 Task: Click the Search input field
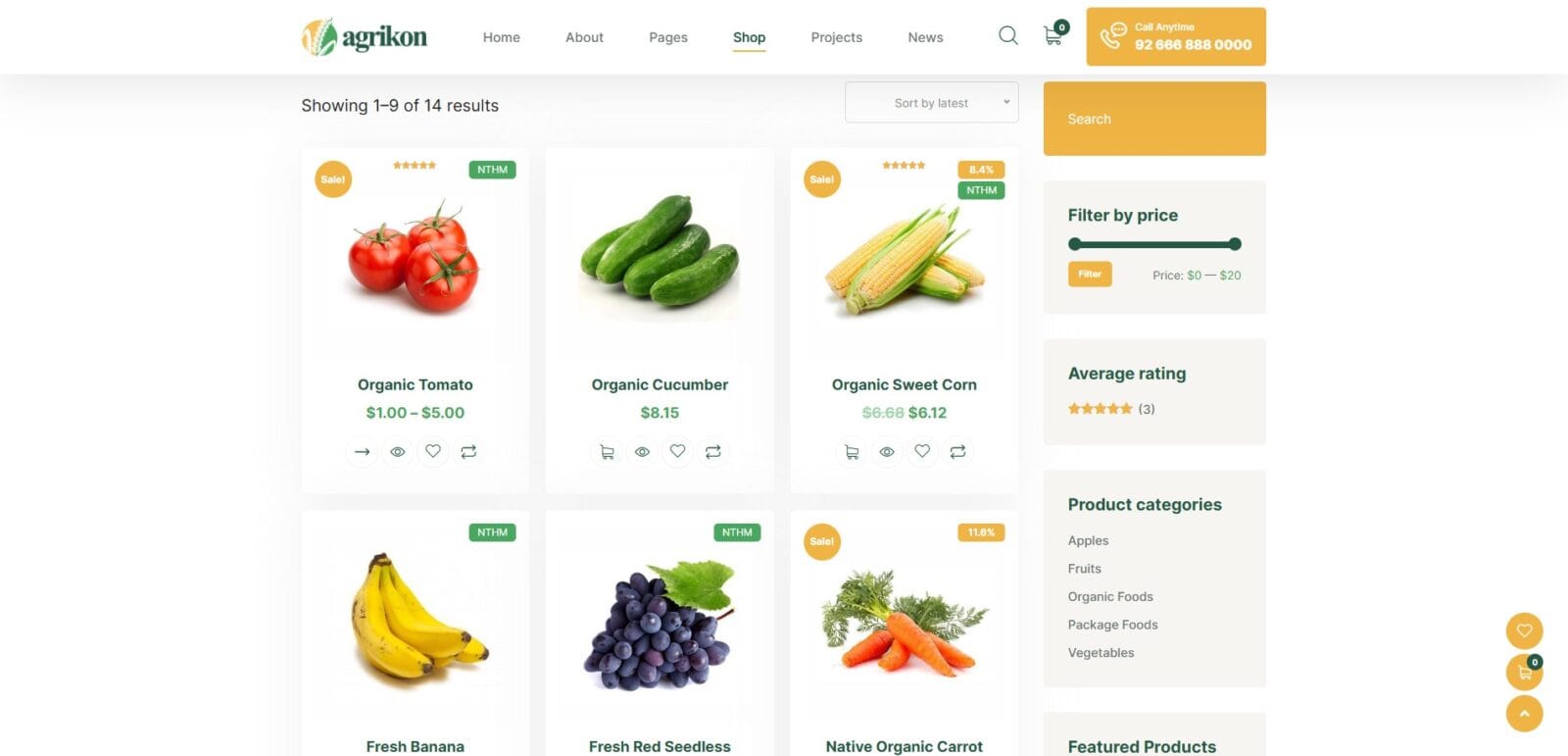pyautogui.click(x=1154, y=119)
